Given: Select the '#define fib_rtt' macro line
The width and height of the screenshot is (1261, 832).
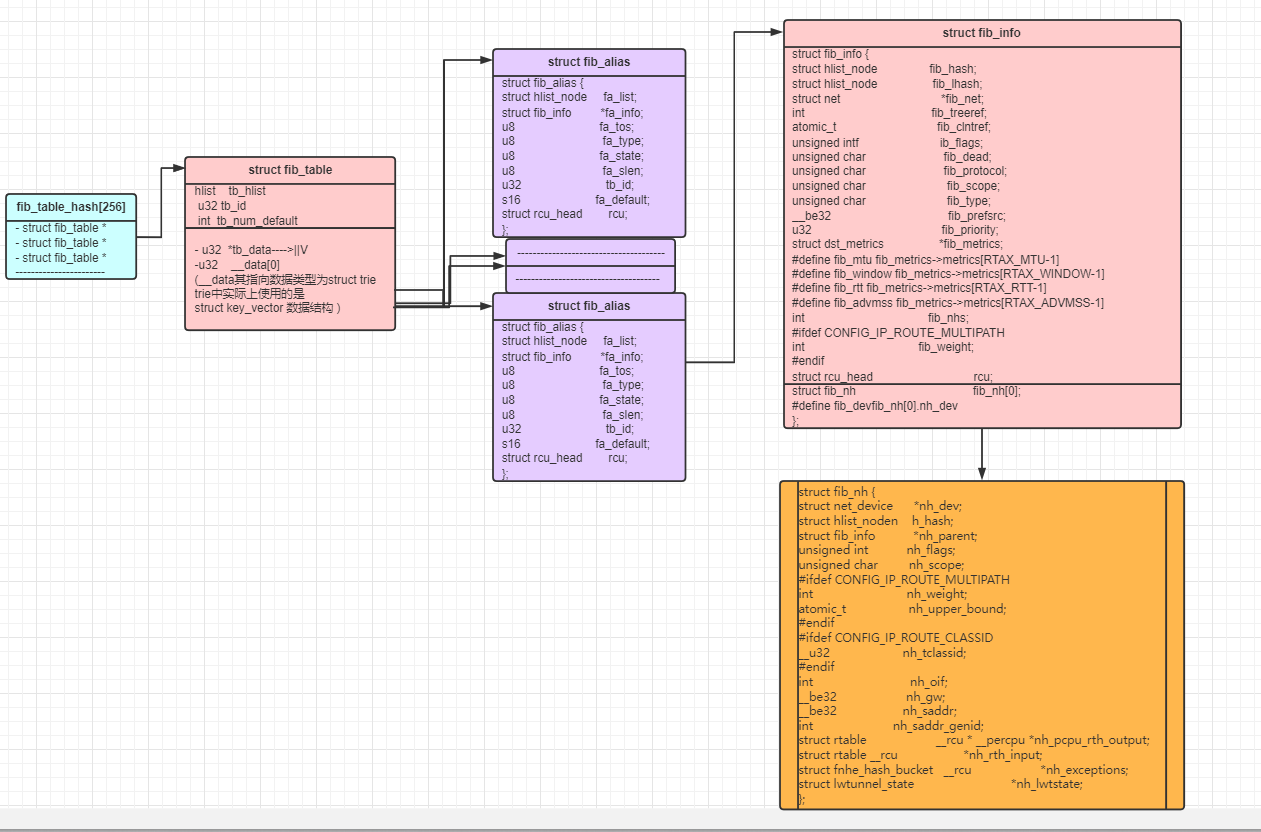Looking at the screenshot, I should 920,287.
